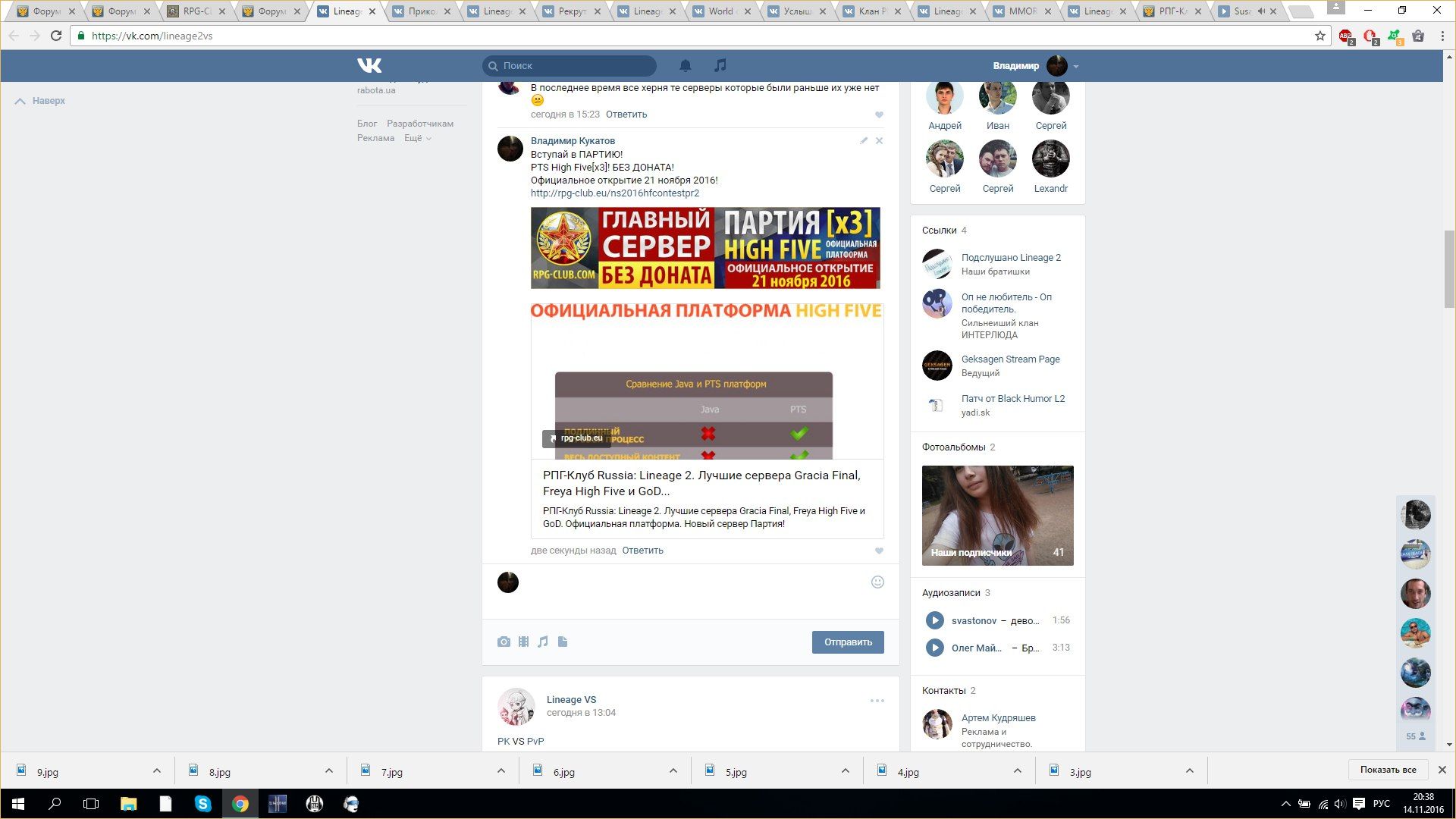Image resolution: width=1456 pixels, height=819 pixels.
Task: Click Ответить under latest comment
Action: (642, 551)
